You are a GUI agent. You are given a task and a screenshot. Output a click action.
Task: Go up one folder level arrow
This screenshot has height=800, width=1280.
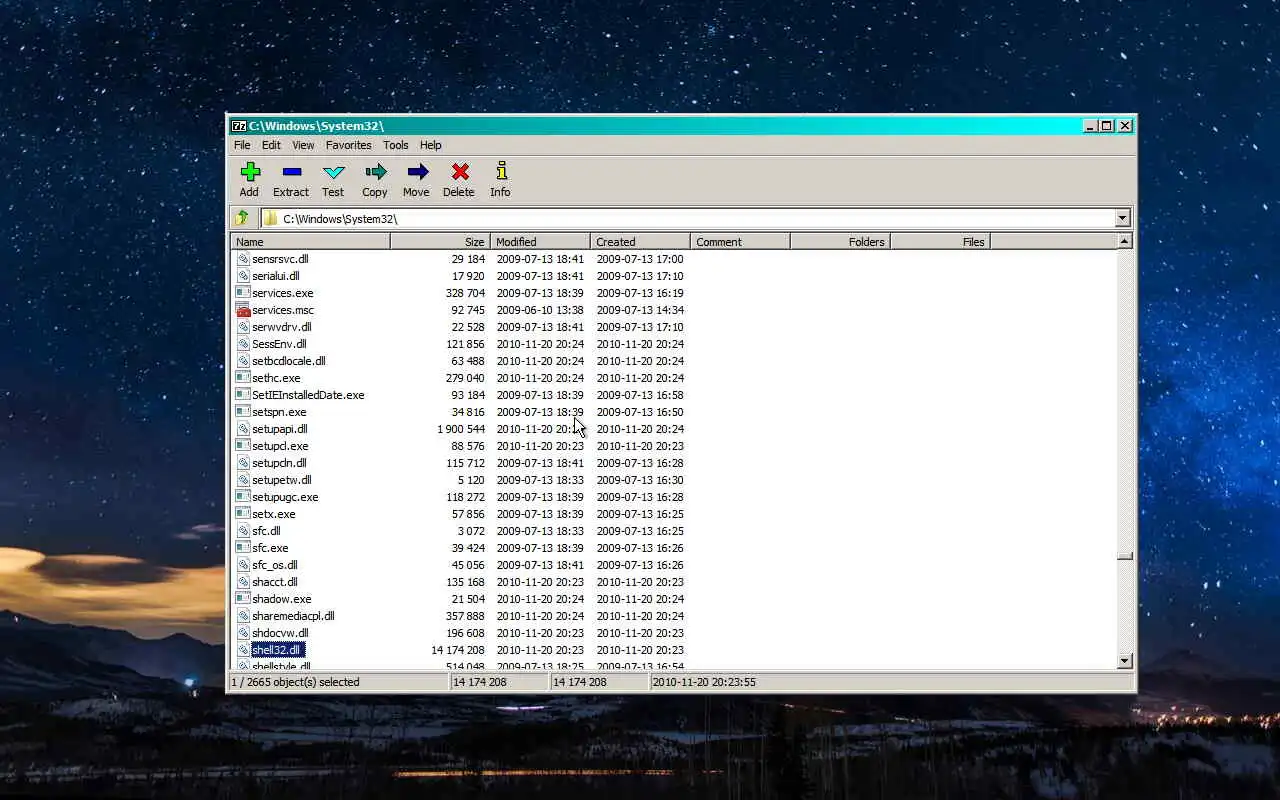(242, 218)
